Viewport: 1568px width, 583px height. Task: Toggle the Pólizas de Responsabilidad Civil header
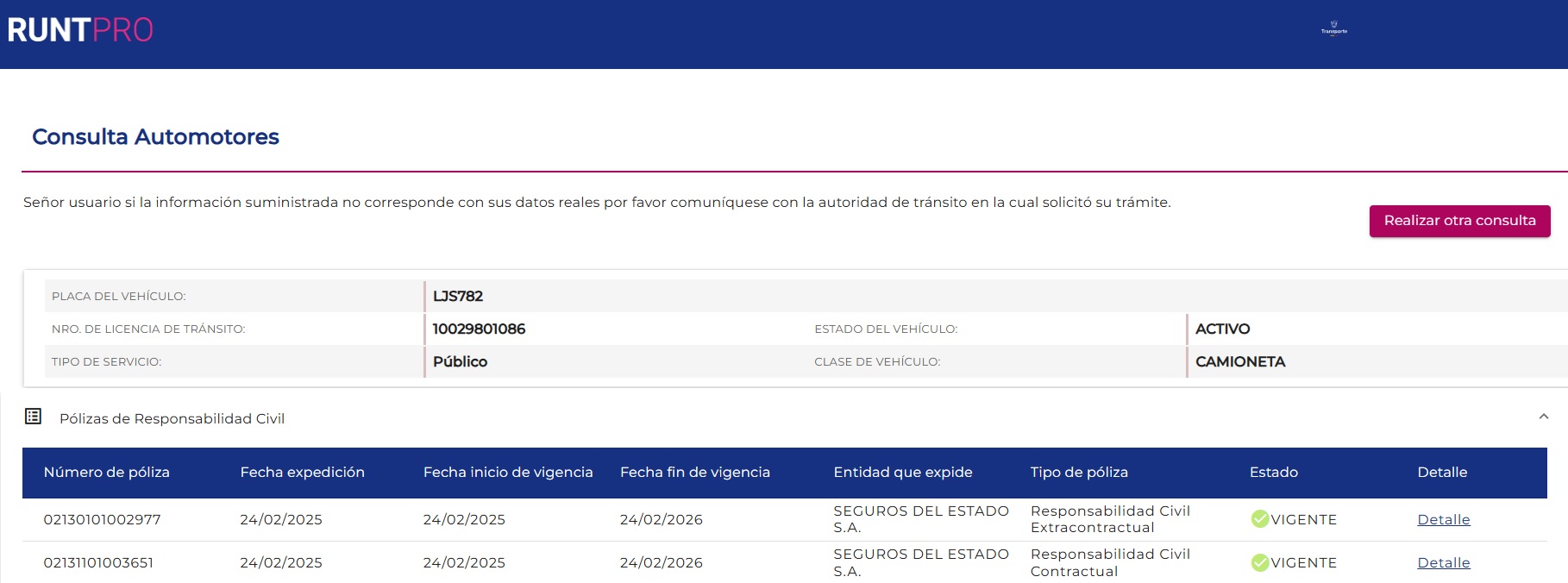click(x=172, y=418)
